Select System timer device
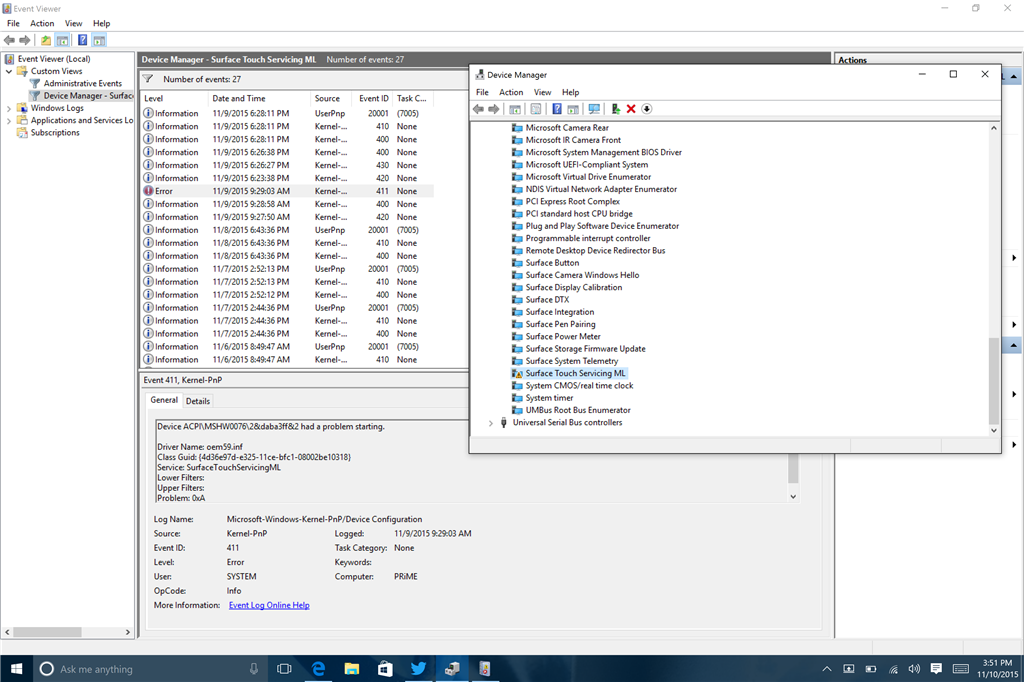The image size is (1024, 682). (549, 398)
